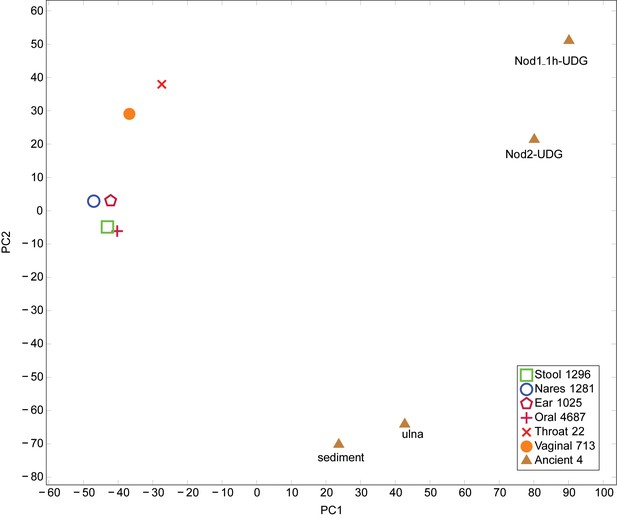Click the y-axis tick label -40
Screen dimensions: 617x518
[x=32, y=344]
